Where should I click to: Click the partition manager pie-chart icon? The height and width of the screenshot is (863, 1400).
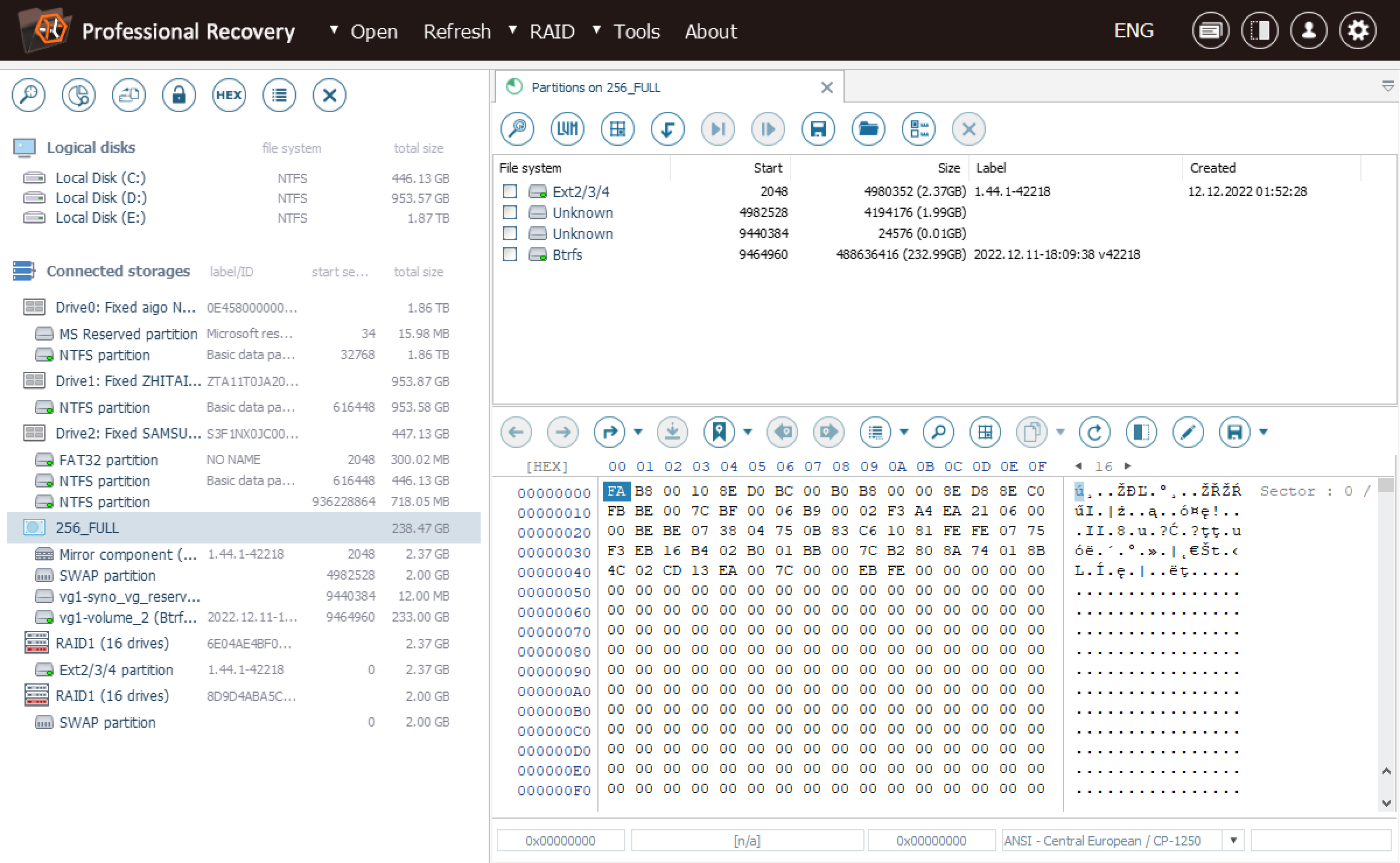coord(79,95)
